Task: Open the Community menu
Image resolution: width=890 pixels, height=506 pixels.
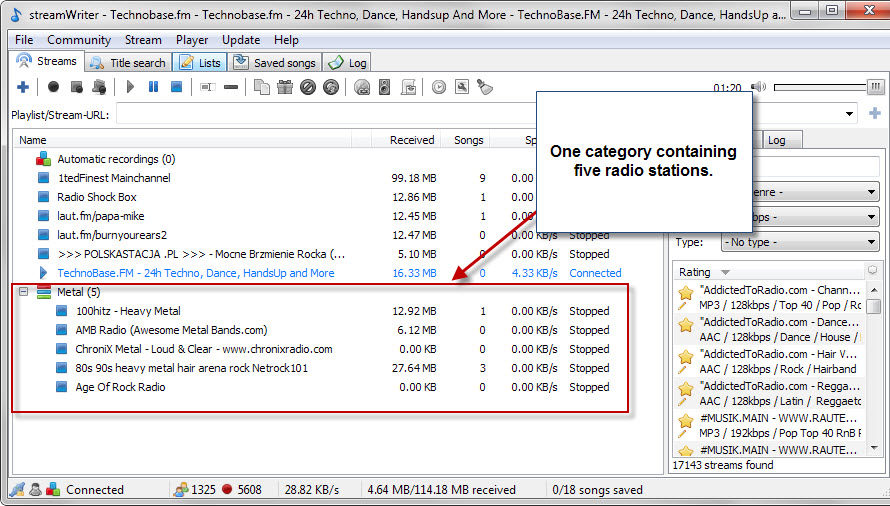Action: click(79, 40)
